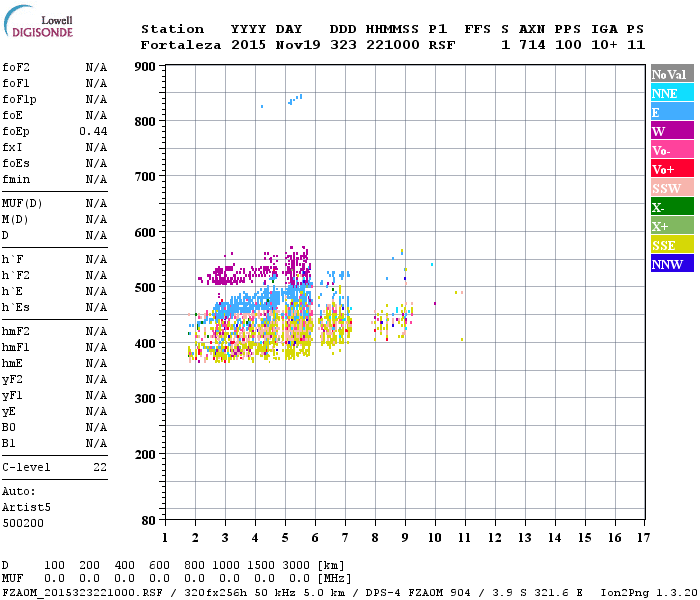700x600 pixels.
Task: Click the Lowell Digisonde logo
Action: 38,21
